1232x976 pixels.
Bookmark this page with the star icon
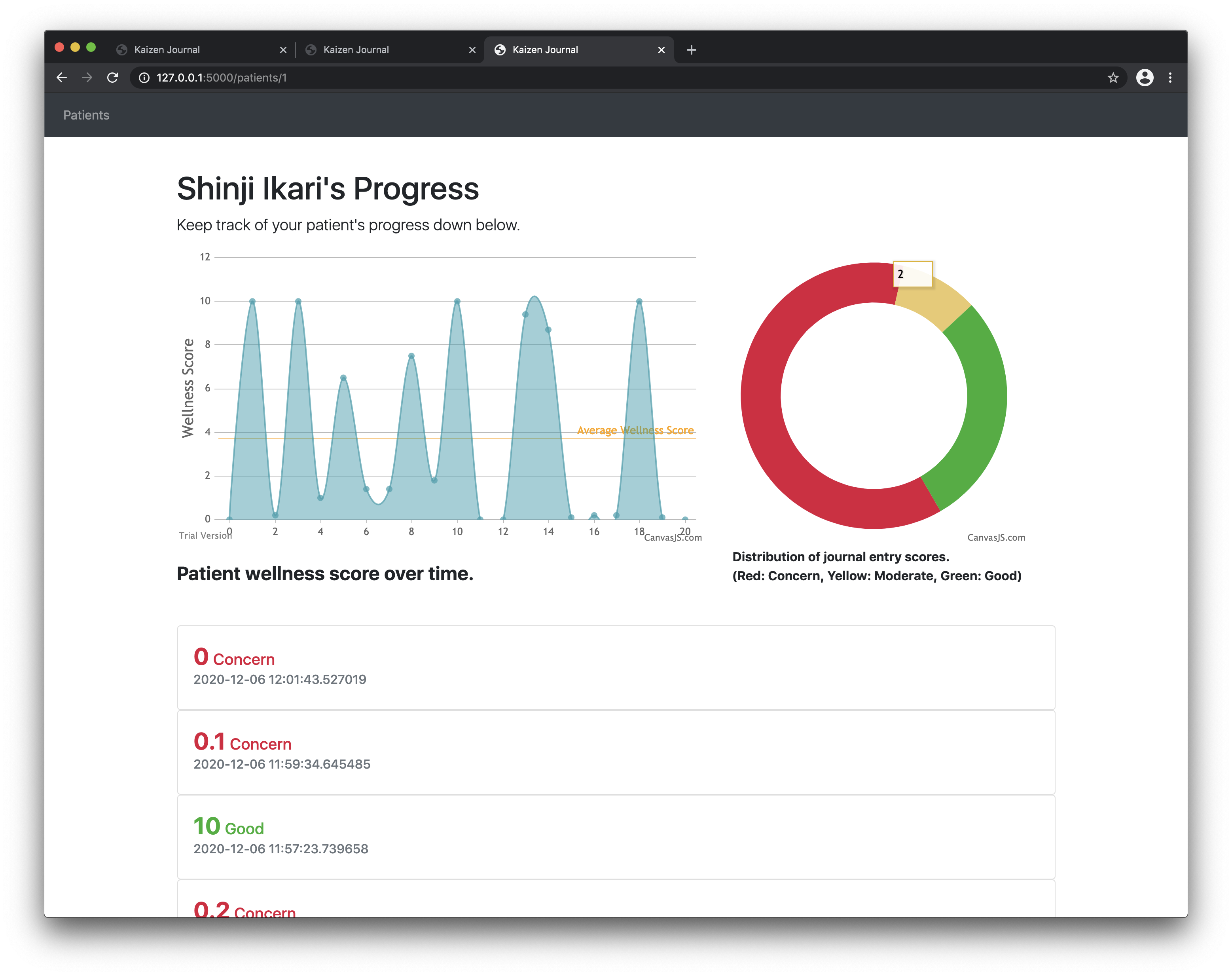(x=1113, y=78)
